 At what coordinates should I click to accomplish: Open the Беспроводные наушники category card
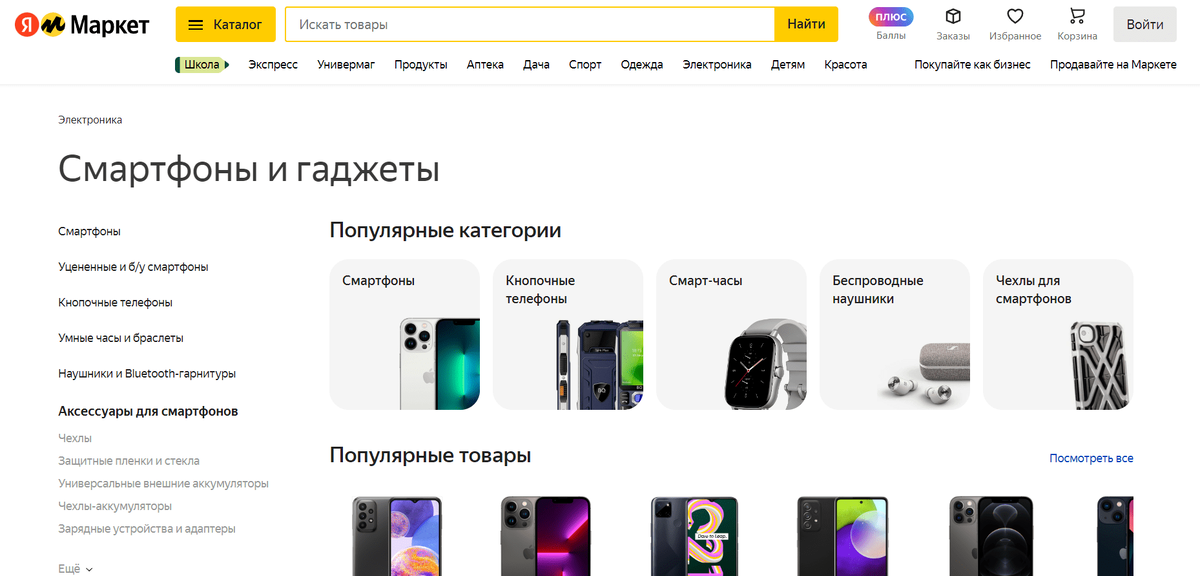click(x=895, y=334)
